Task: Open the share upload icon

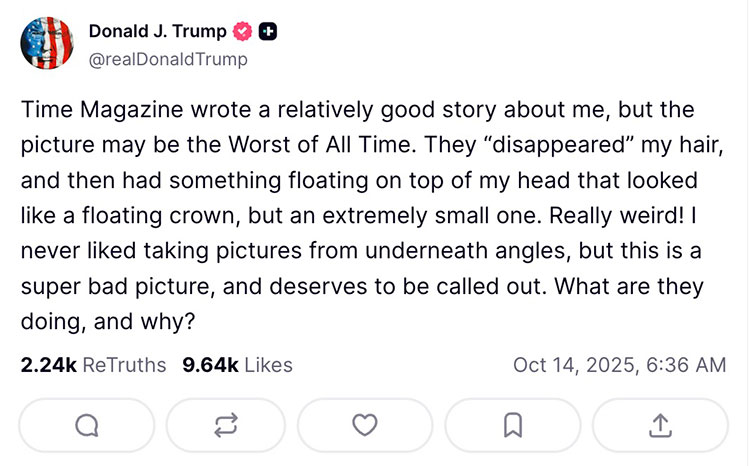Action: (x=660, y=425)
